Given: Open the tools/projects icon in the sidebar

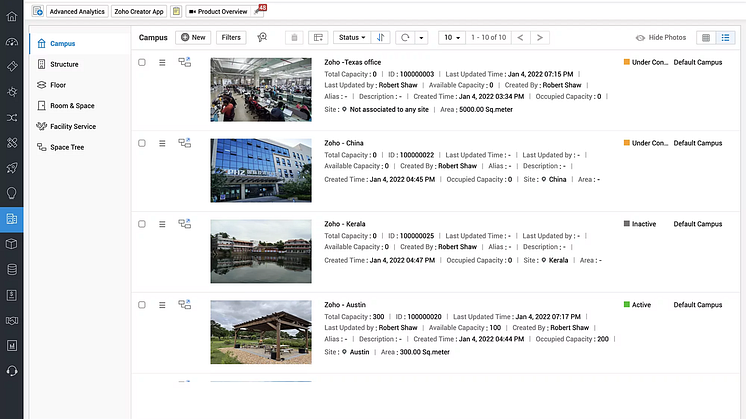Looking at the screenshot, I should coord(11,142).
